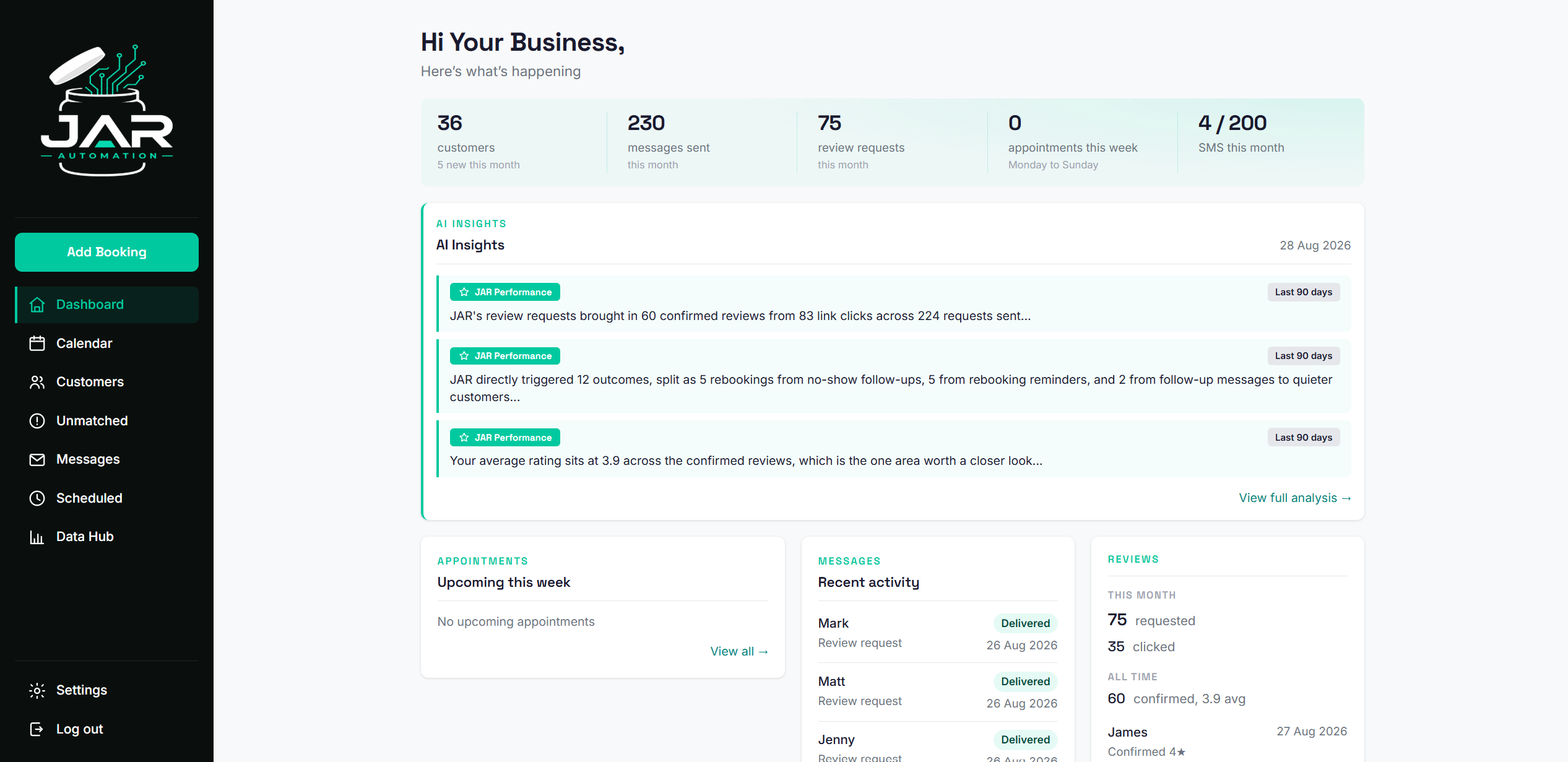
Task: Click the AI Insights heading
Action: (x=470, y=245)
